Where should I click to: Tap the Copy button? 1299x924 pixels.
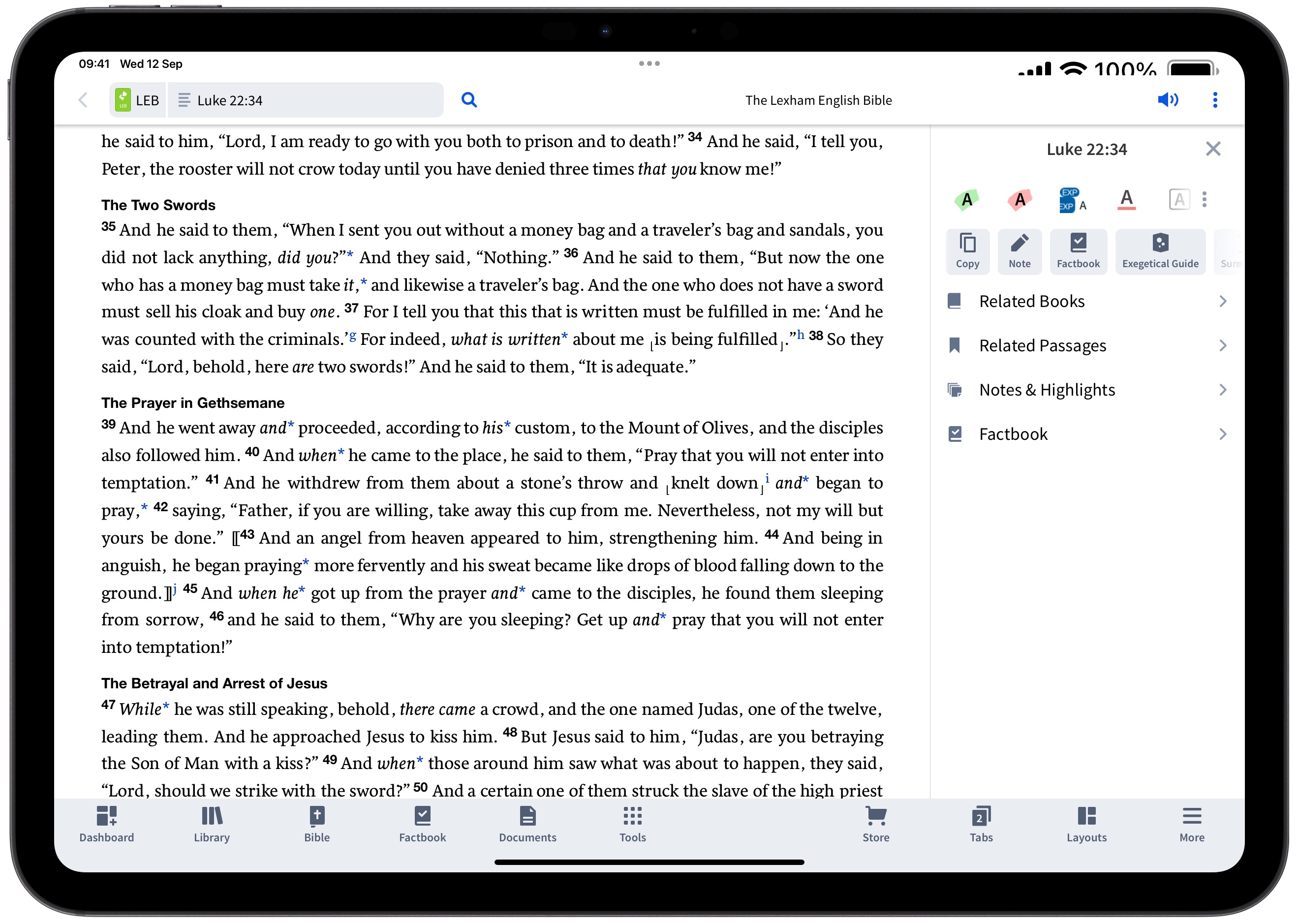(967, 251)
